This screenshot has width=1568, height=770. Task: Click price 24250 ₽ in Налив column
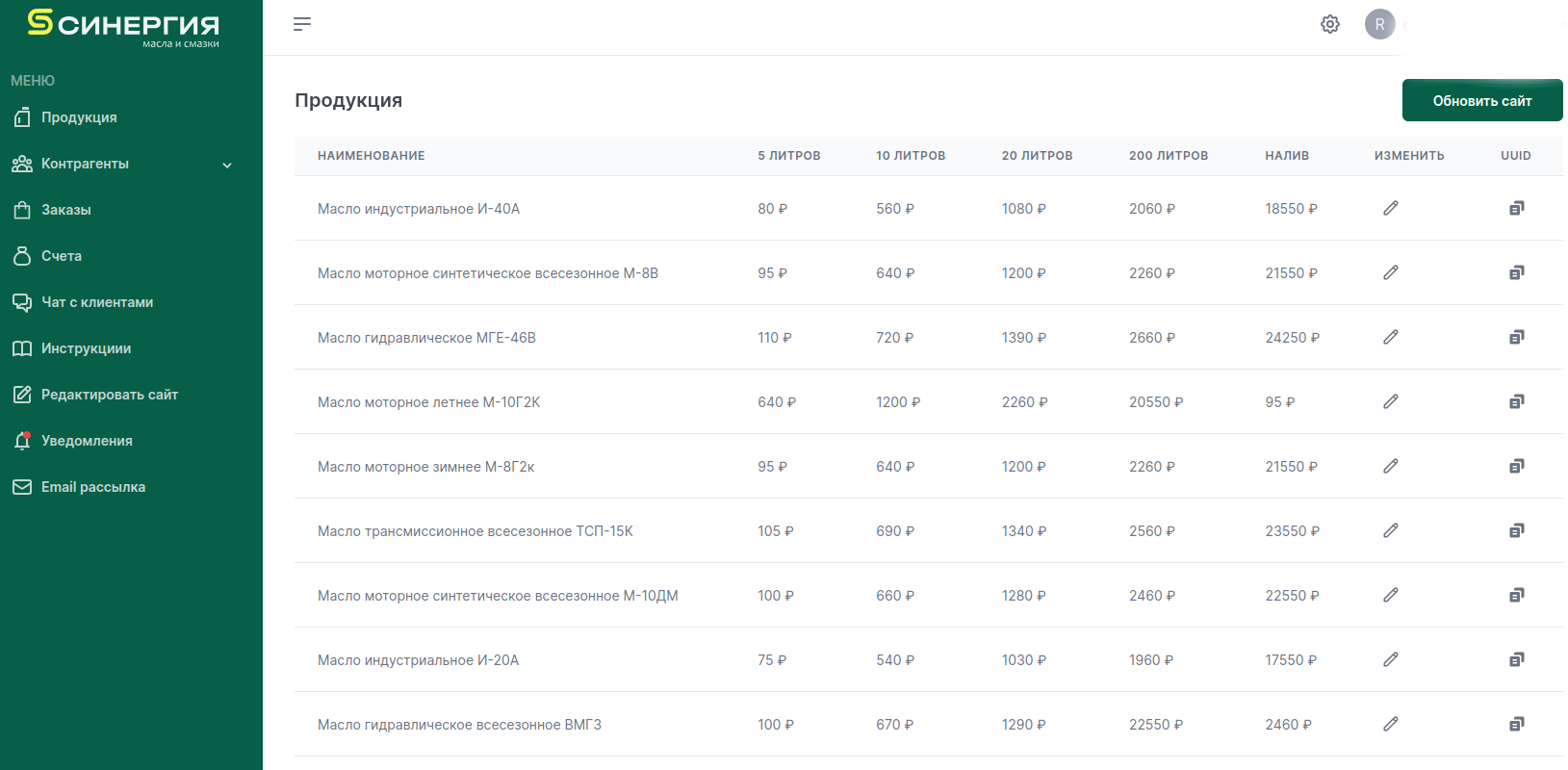1292,338
